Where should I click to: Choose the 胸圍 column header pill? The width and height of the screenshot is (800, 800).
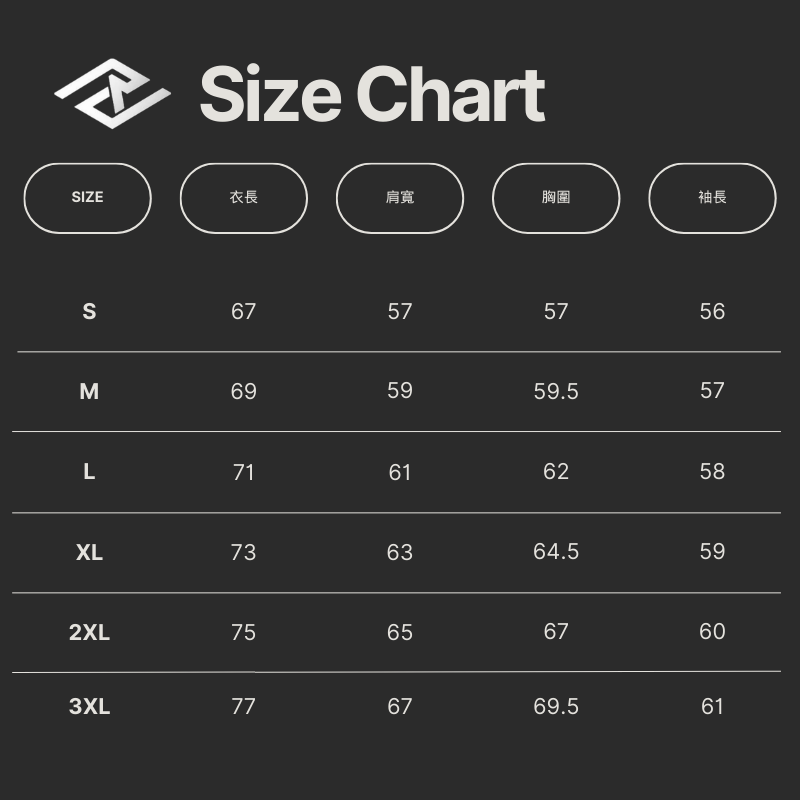click(556, 198)
